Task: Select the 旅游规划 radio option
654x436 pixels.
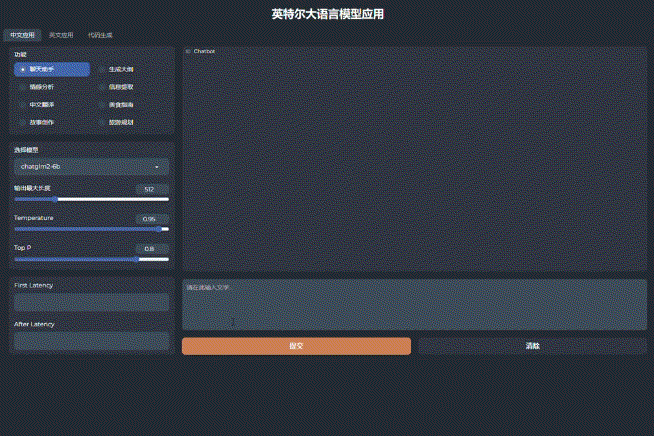Action: click(117, 122)
